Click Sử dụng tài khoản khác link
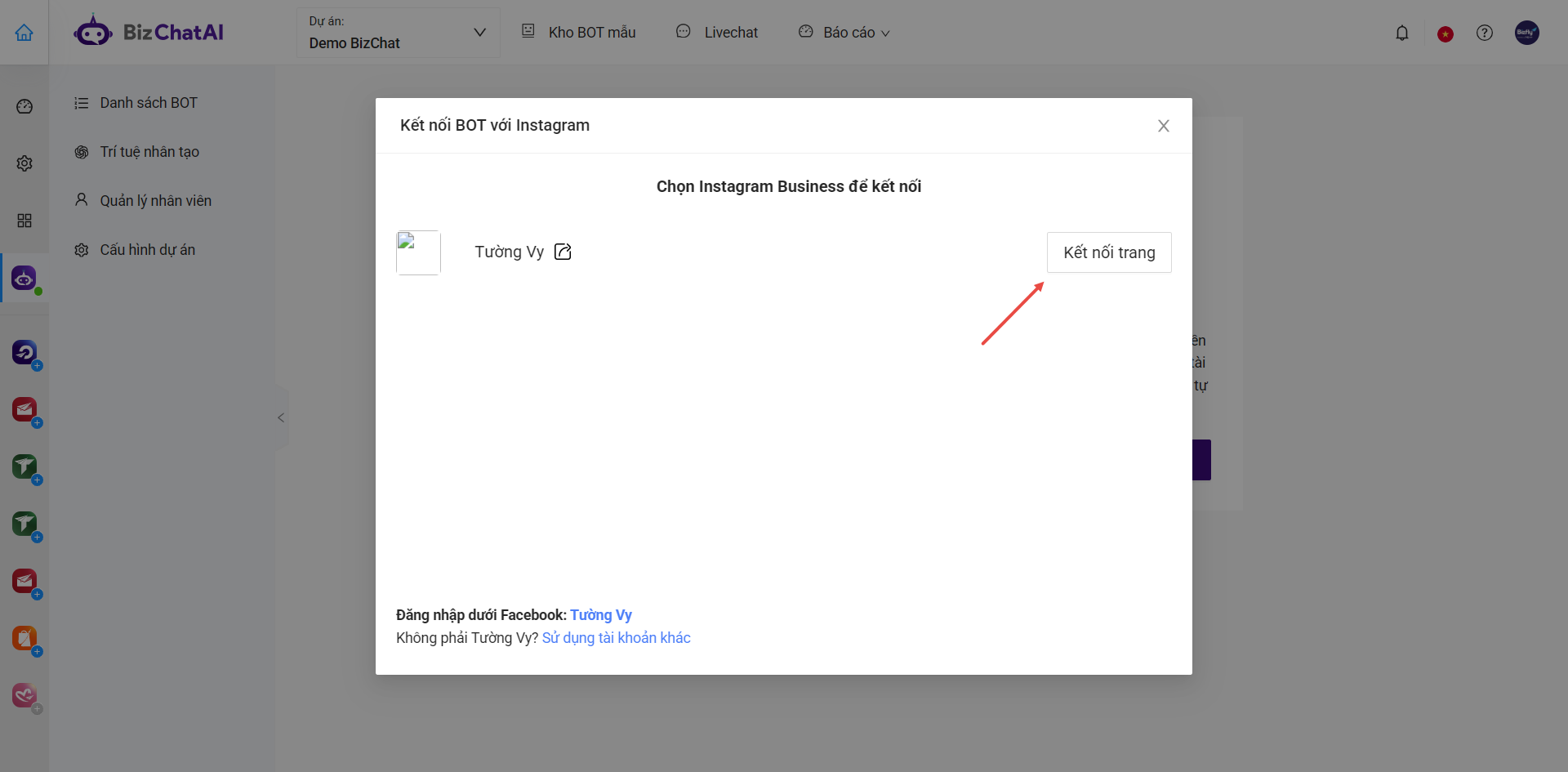The height and width of the screenshot is (772, 1568). [617, 638]
